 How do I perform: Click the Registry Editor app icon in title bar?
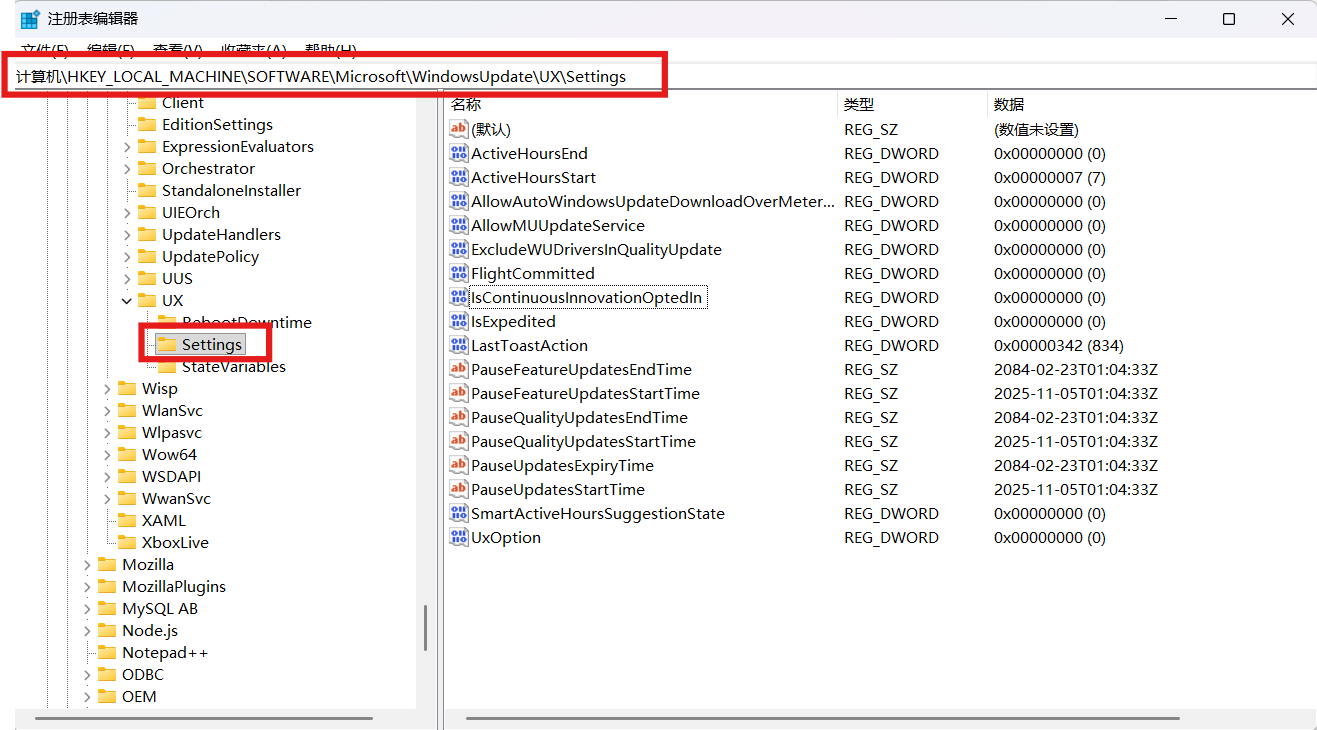30,19
